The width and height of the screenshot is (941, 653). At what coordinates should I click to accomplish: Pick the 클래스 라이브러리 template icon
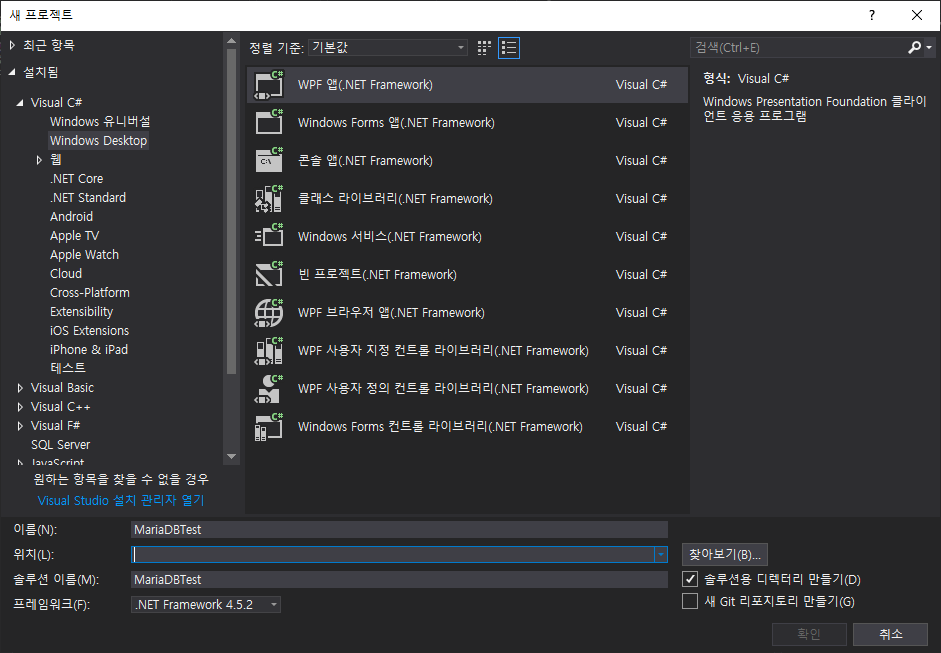point(269,199)
